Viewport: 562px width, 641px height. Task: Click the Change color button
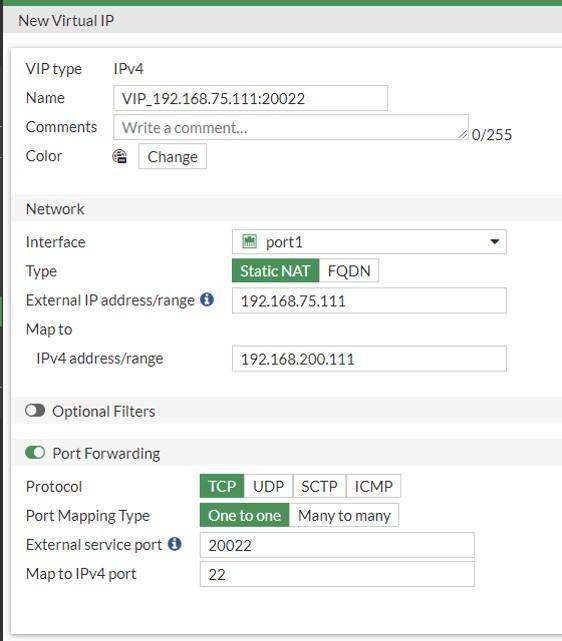pyautogui.click(x=172, y=156)
